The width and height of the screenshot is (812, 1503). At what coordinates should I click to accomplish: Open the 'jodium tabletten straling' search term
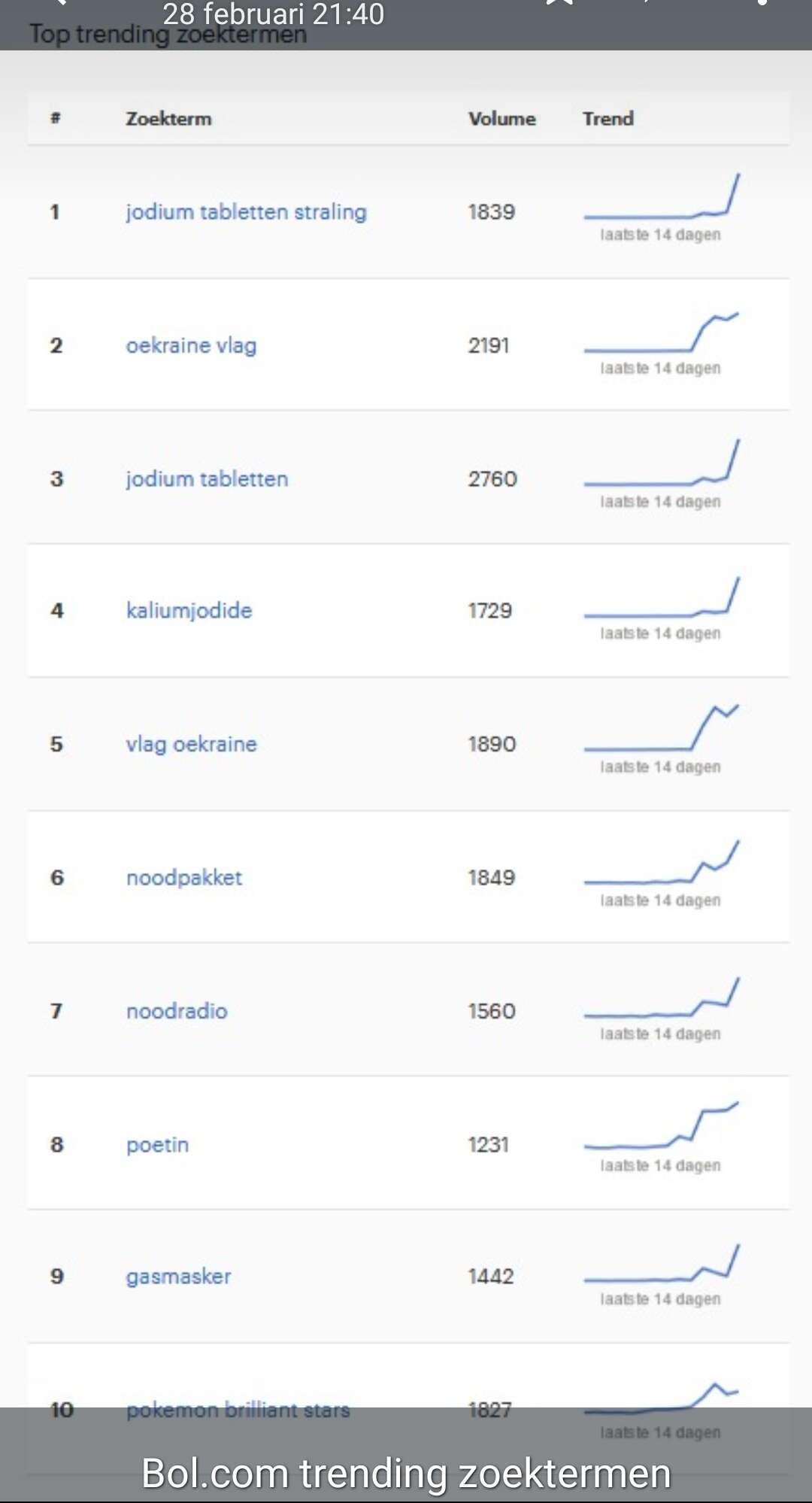coord(246,212)
